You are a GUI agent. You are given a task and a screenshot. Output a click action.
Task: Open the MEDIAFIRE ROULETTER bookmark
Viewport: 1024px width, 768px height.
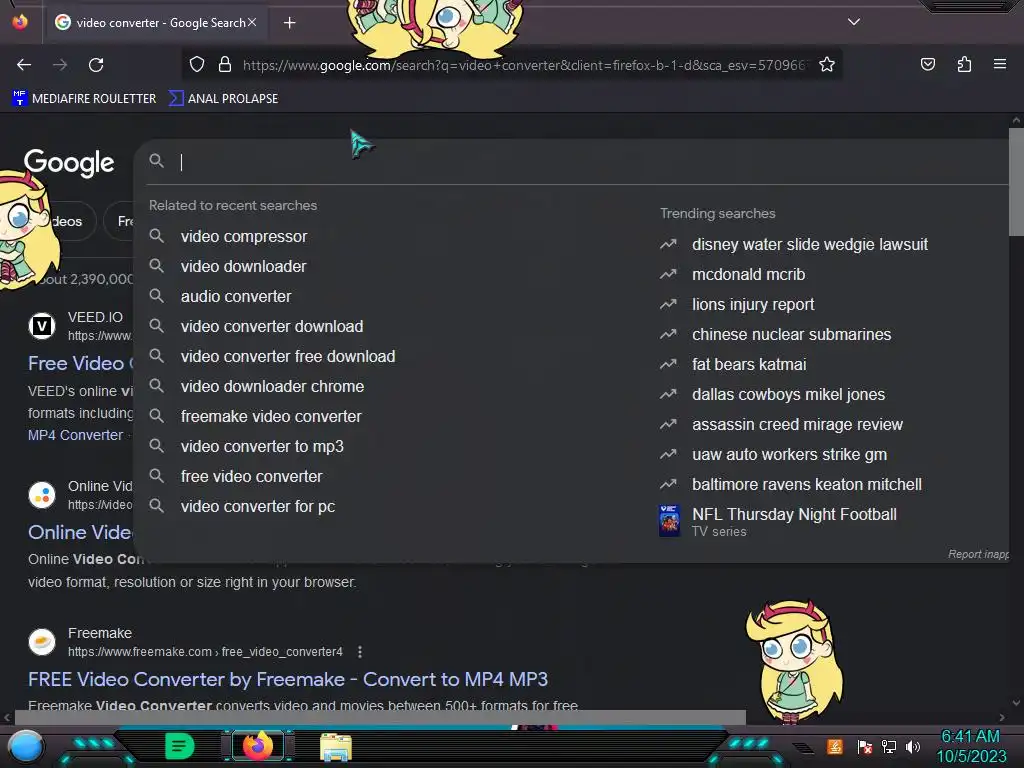click(x=84, y=99)
